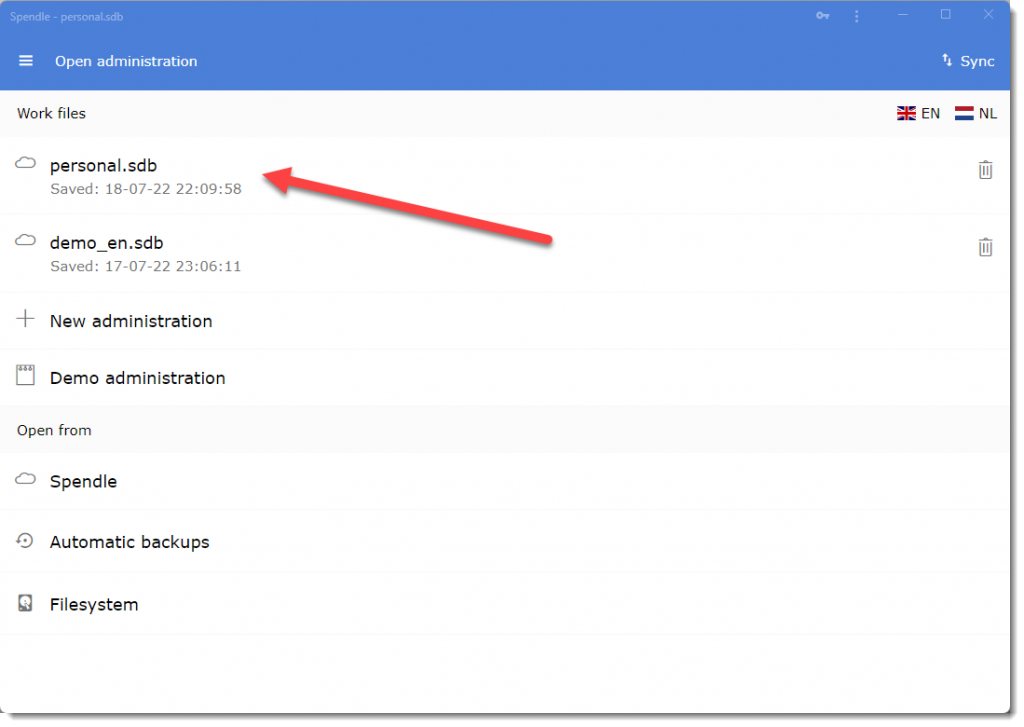Delete the personal.sdb work file

985,170
